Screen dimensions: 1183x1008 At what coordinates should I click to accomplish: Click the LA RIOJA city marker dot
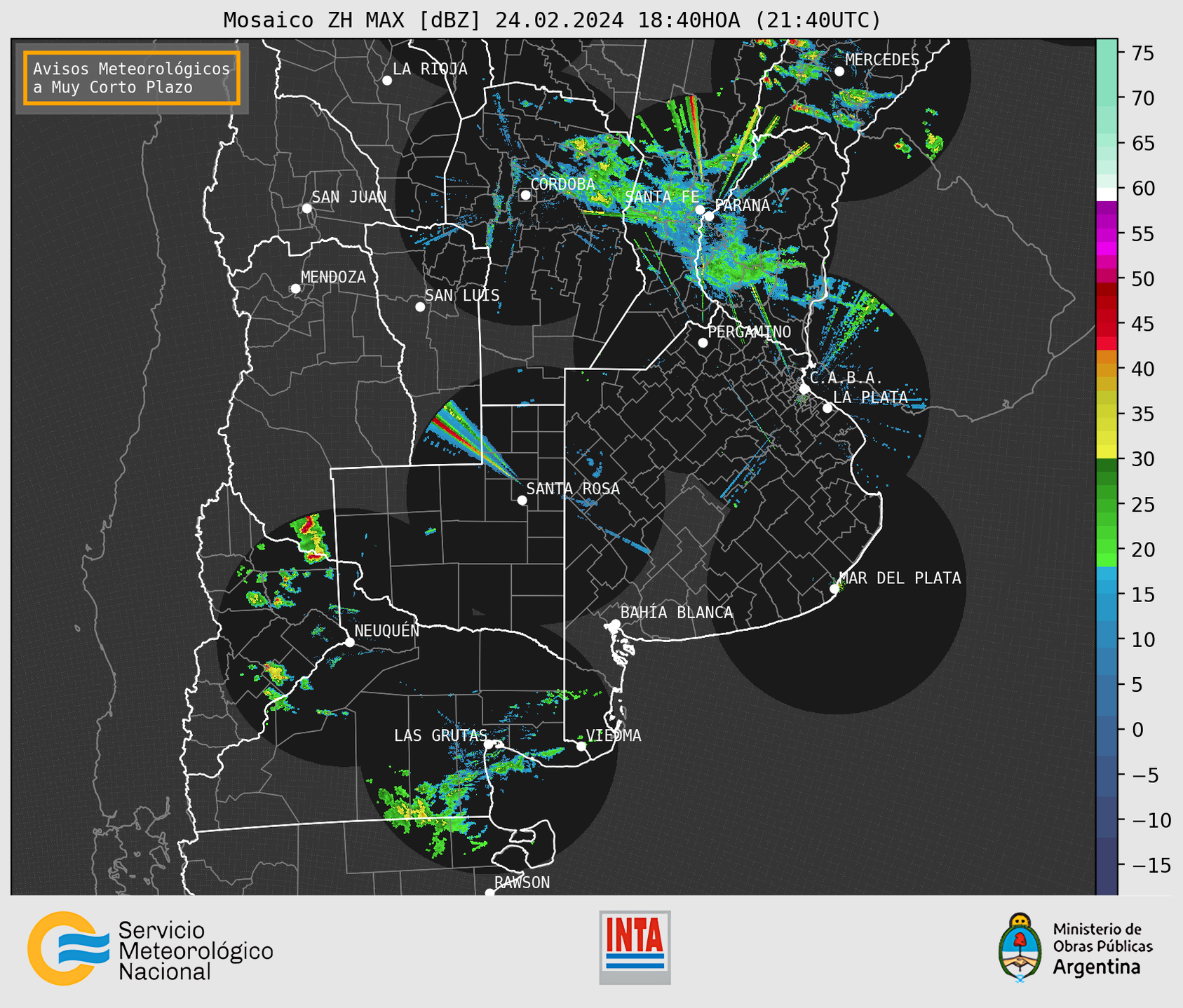pyautogui.click(x=387, y=81)
